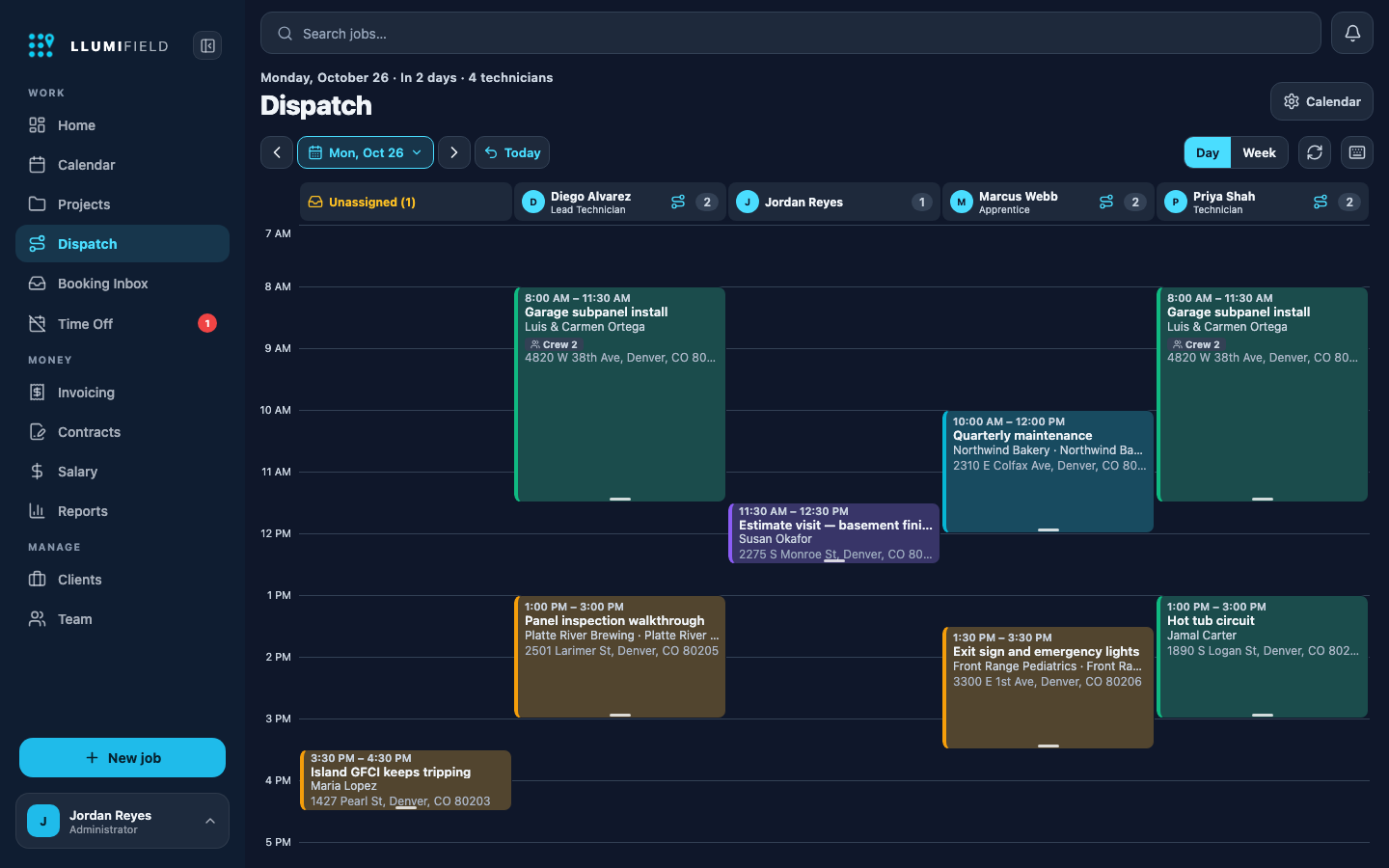Open route icon for Diego Alvarez
The image size is (1389, 868).
tap(678, 202)
